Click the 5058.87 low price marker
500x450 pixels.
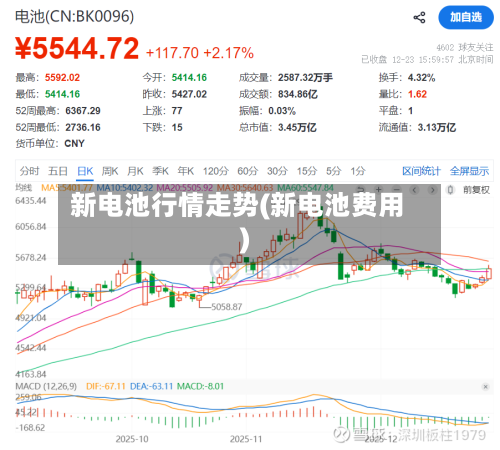(227, 307)
